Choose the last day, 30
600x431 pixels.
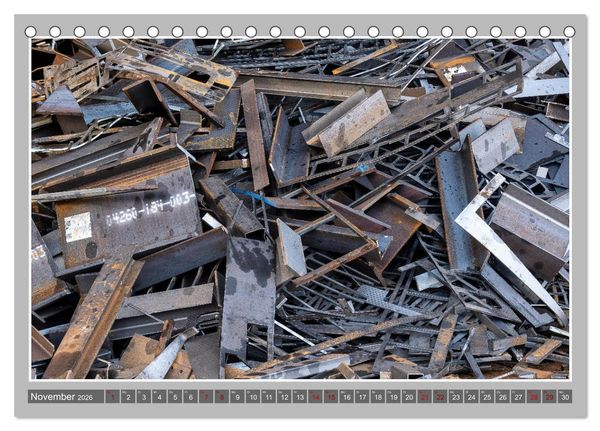click(x=565, y=397)
